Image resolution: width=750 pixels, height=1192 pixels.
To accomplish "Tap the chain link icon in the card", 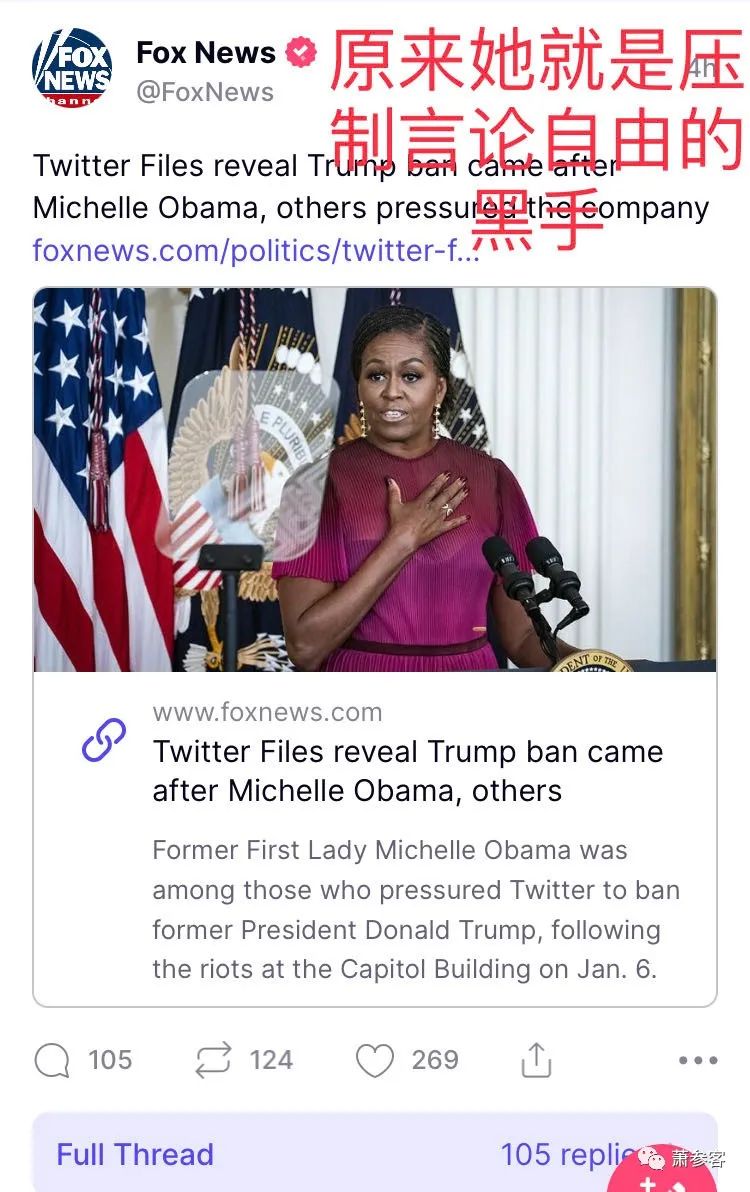I will 103,740.
